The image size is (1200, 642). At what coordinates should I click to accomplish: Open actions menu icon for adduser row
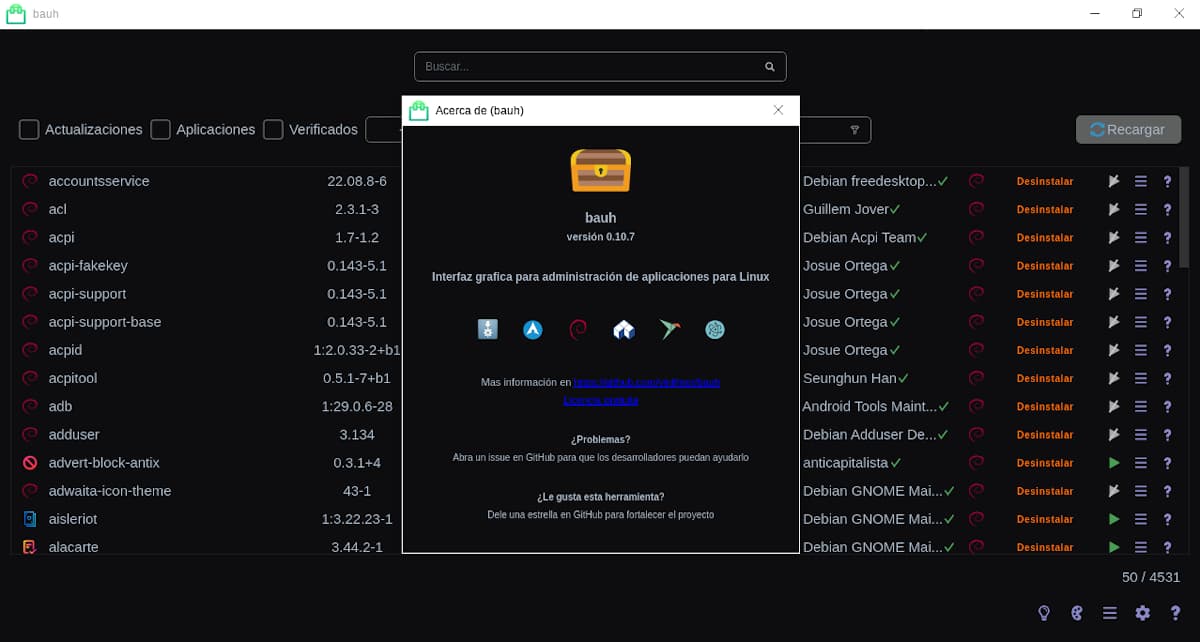1140,435
